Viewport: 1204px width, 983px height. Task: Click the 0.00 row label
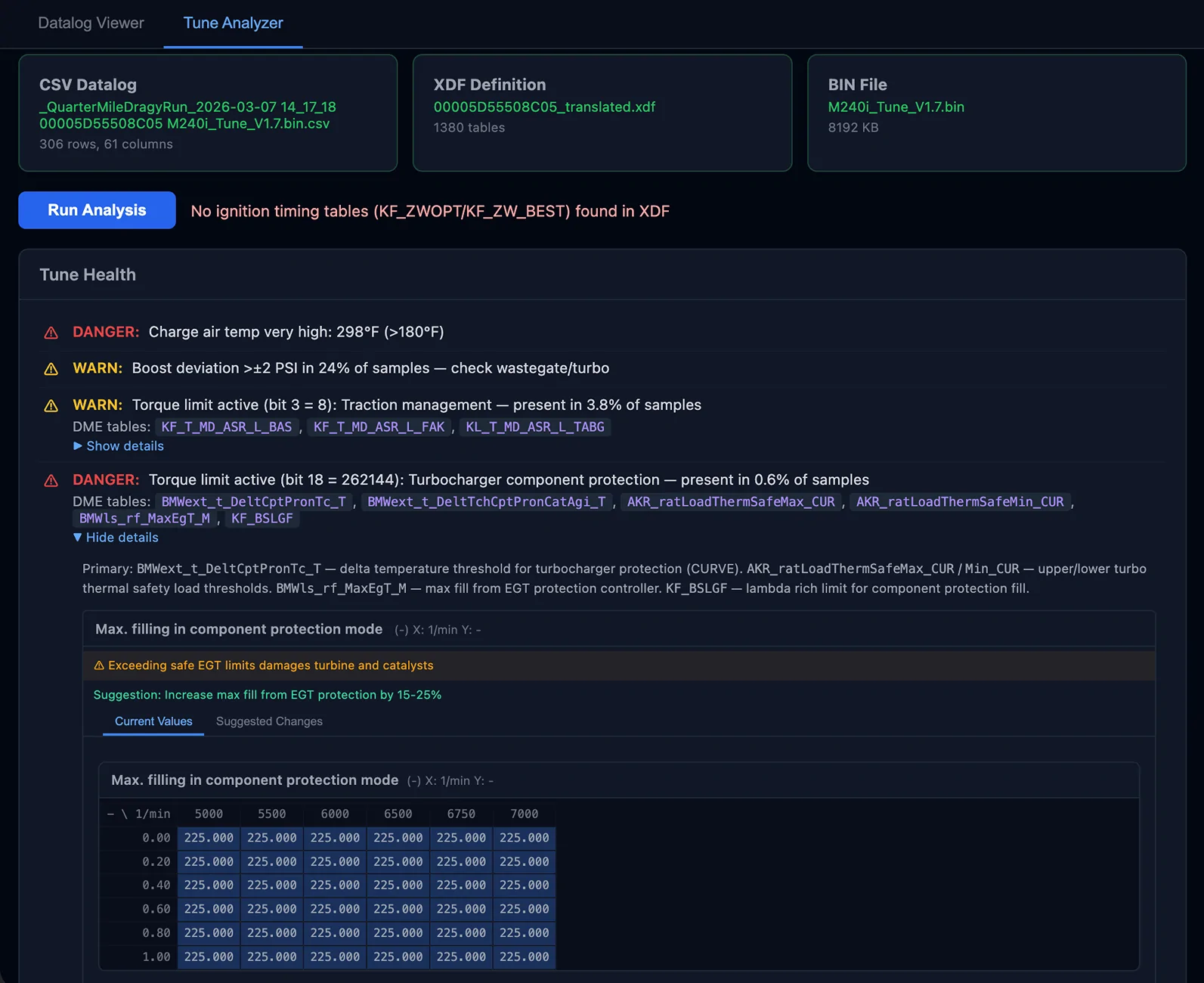click(156, 838)
